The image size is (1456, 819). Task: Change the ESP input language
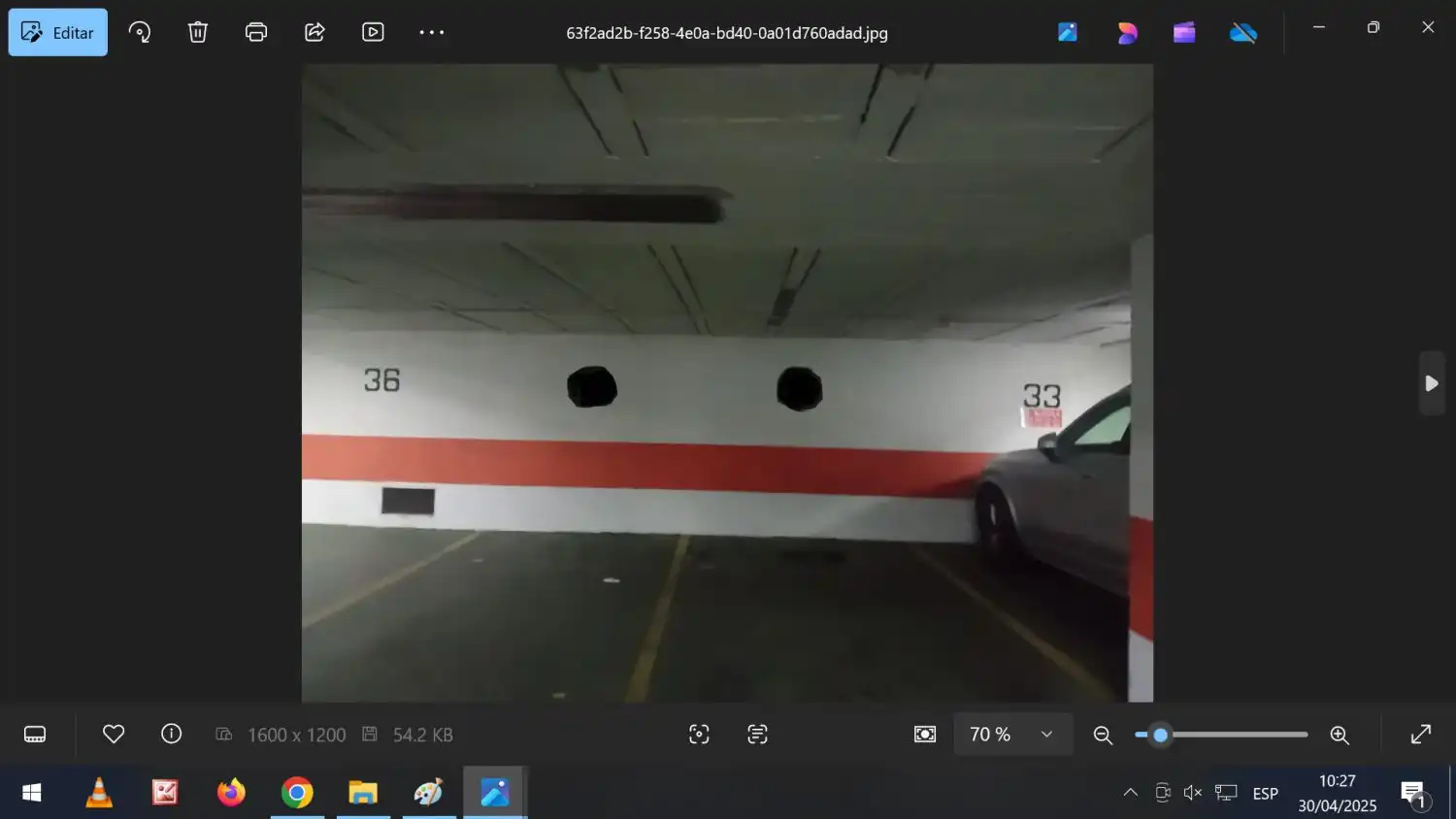[1266, 794]
